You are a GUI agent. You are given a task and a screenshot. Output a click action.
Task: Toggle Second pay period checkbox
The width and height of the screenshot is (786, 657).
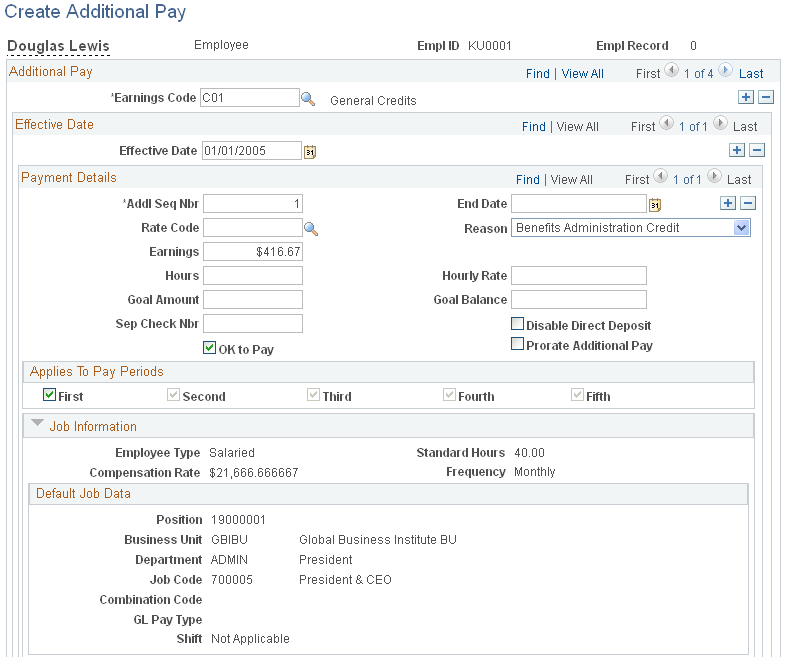point(173,394)
